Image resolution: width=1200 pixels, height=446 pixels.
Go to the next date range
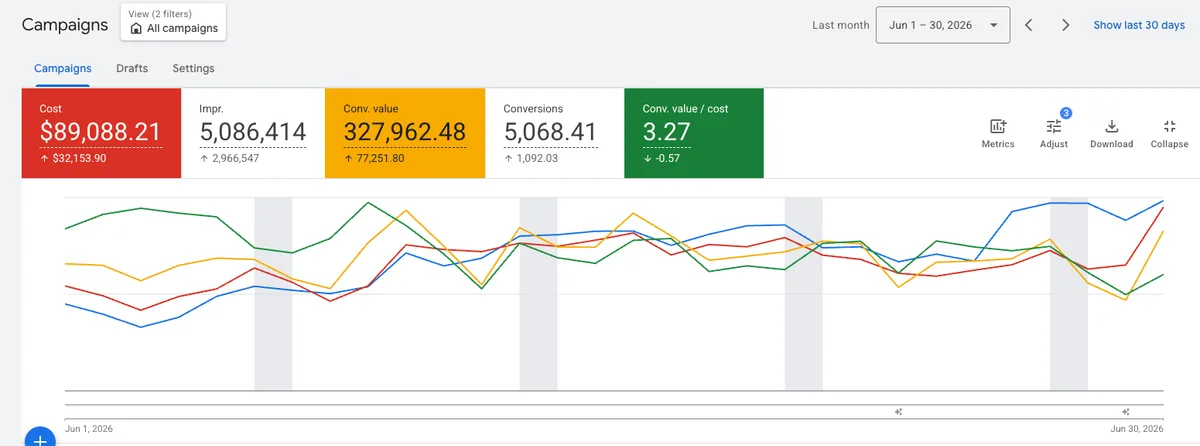(x=1066, y=25)
